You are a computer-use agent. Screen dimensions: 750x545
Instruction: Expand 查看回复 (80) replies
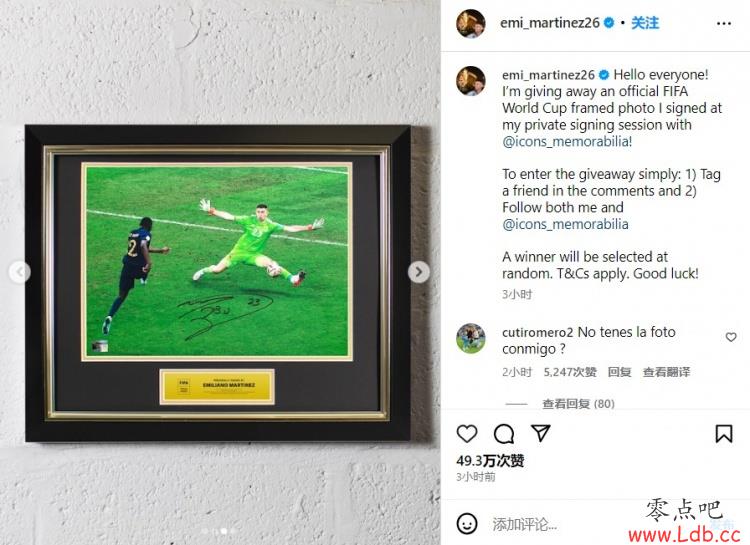[578, 404]
